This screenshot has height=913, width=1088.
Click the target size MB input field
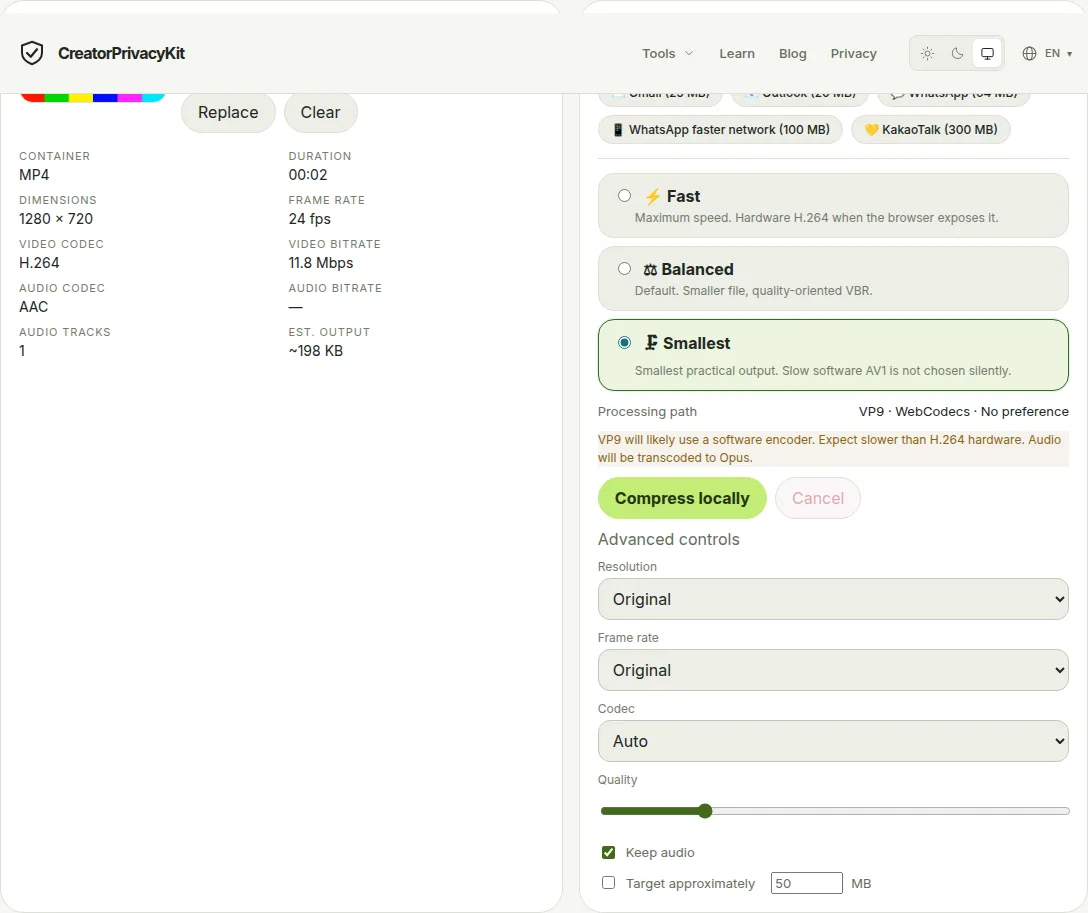point(807,883)
